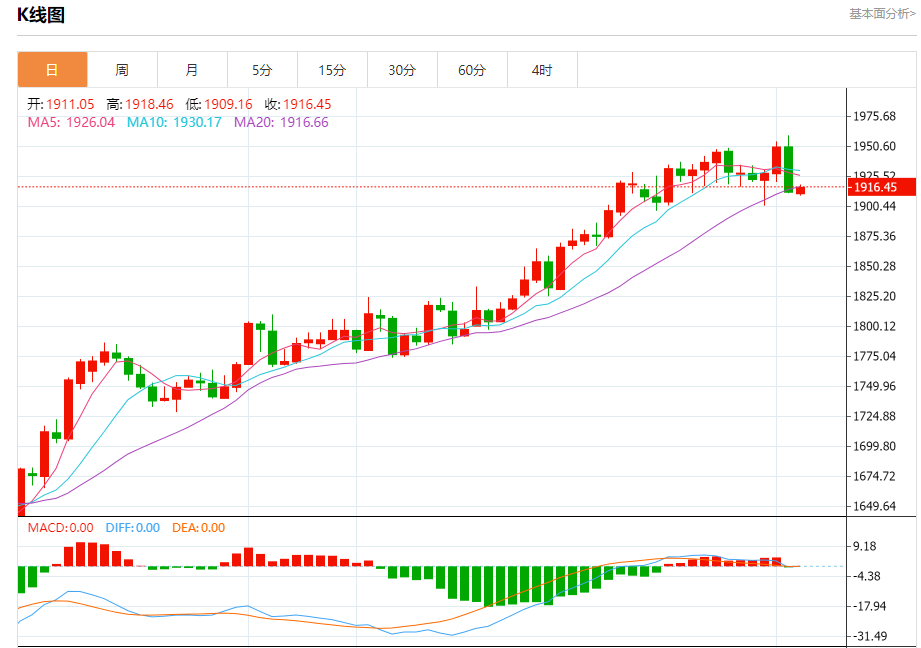The height and width of the screenshot is (648, 921).
Task: Open the 基本面分析 link
Action: [x=882, y=14]
